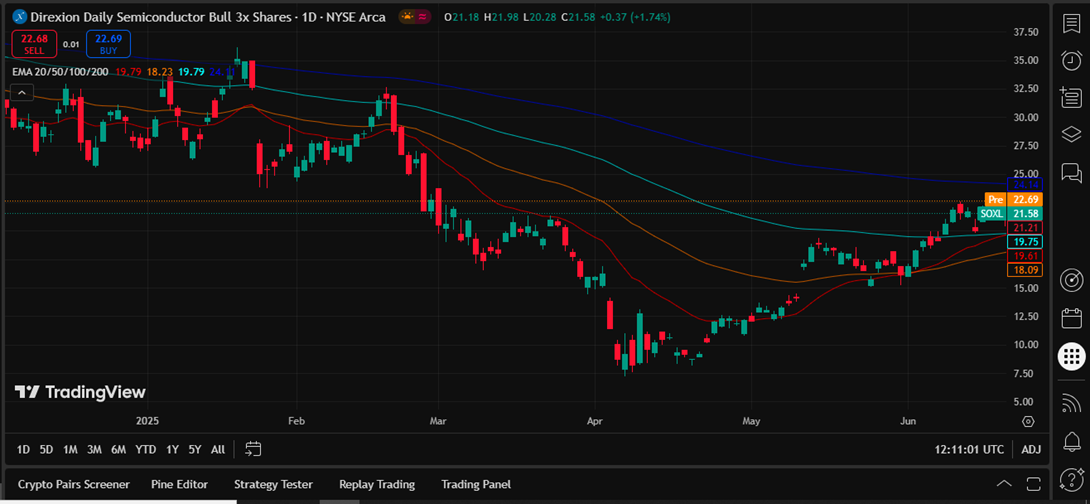This screenshot has height=504, width=1090.
Task: Click the pre-market session sun icon
Action: 407,17
